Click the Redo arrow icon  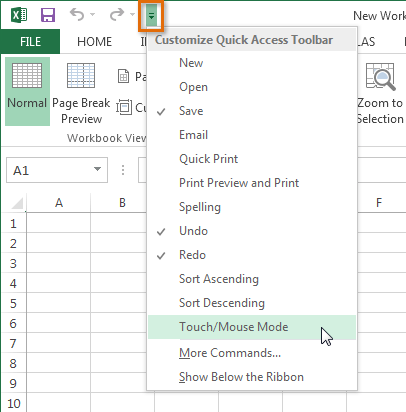(117, 15)
